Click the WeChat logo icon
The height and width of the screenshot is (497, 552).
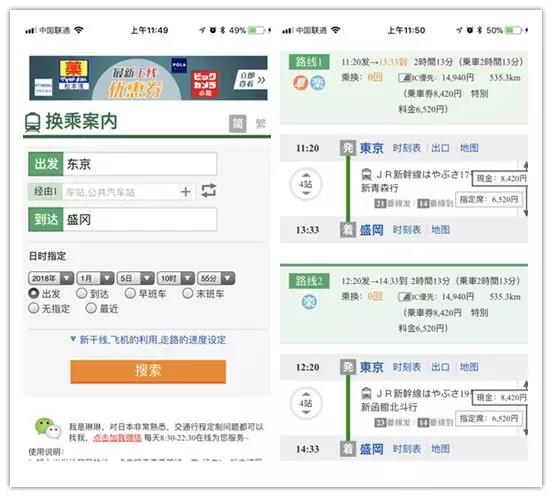47,428
